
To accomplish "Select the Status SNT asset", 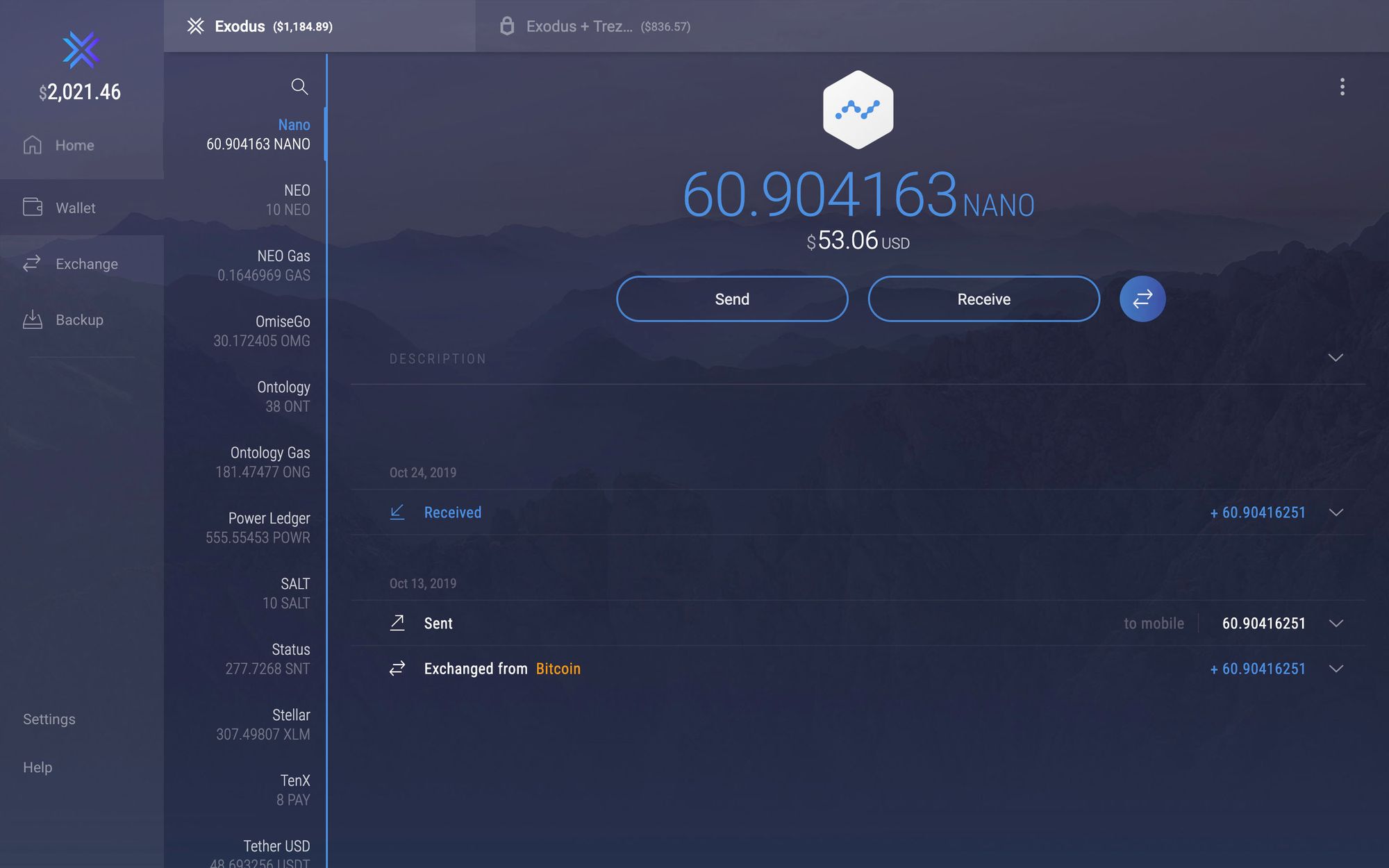I will click(x=245, y=659).
